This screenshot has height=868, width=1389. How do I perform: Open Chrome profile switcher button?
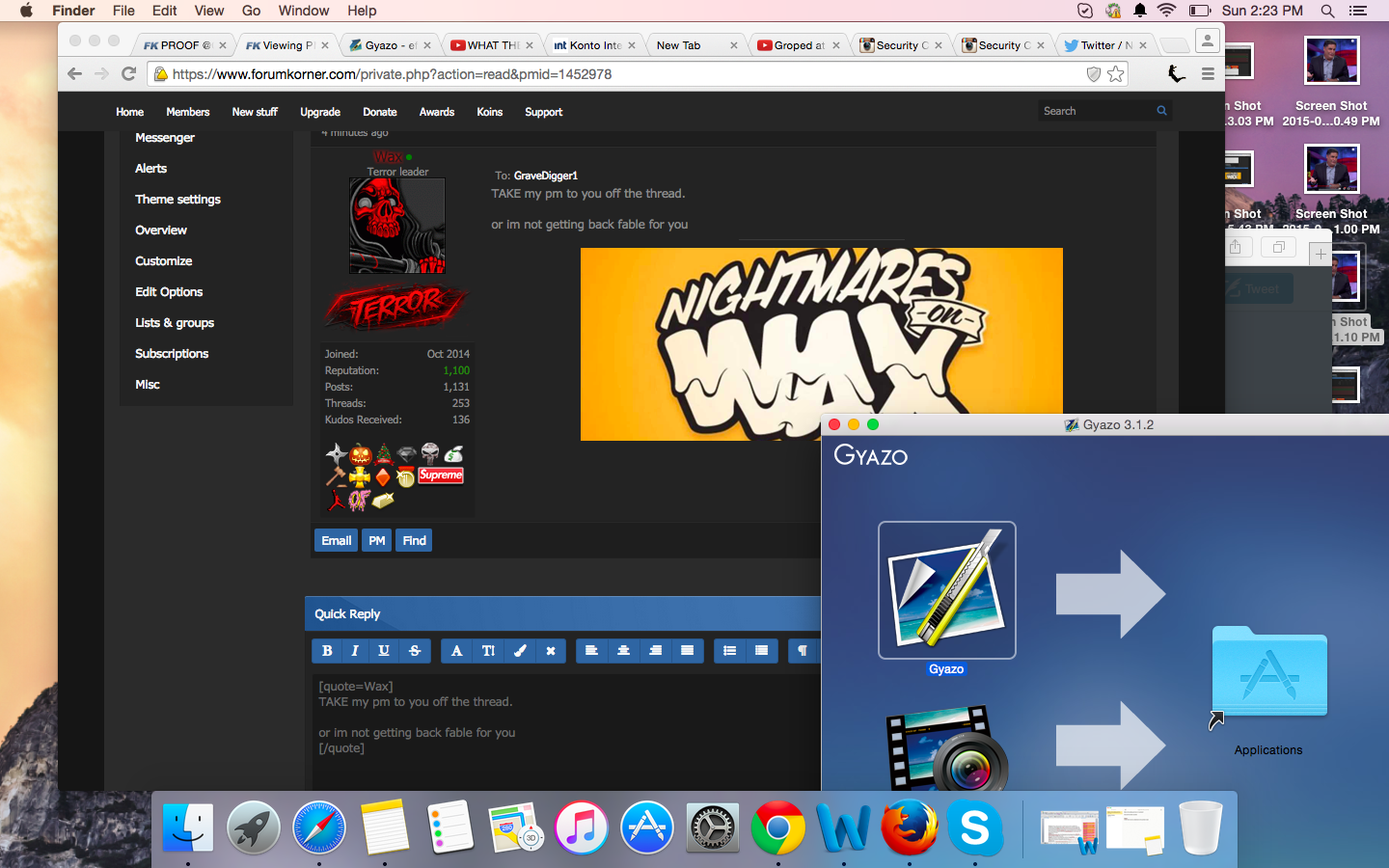tap(1207, 41)
